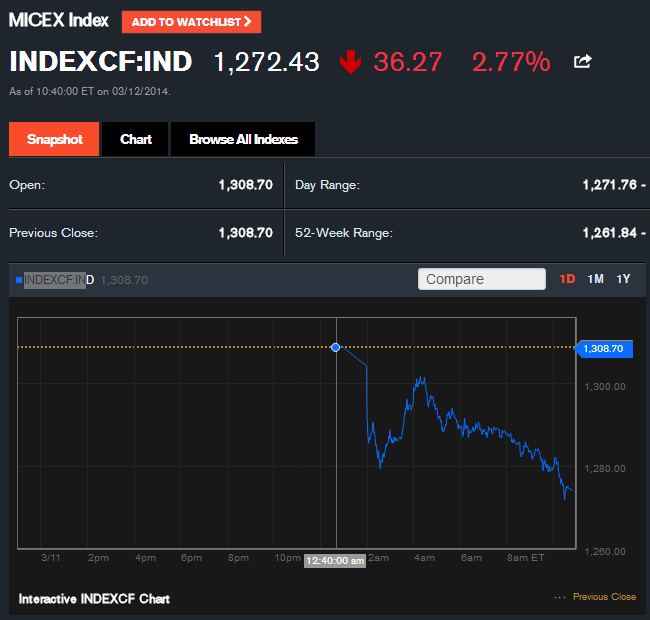Click the circular data point on chart
Image resolution: width=650 pixels, height=620 pixels.
click(x=335, y=347)
